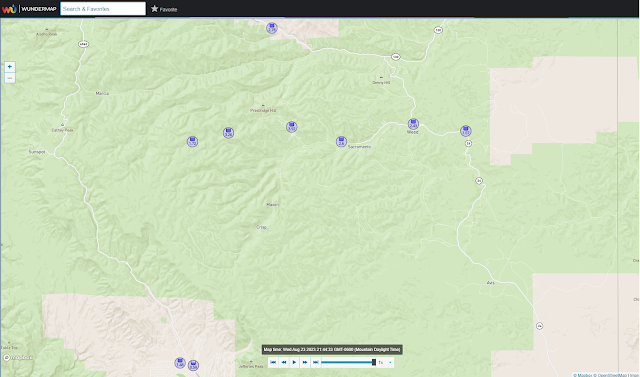Click the Weed place label

click(x=413, y=132)
